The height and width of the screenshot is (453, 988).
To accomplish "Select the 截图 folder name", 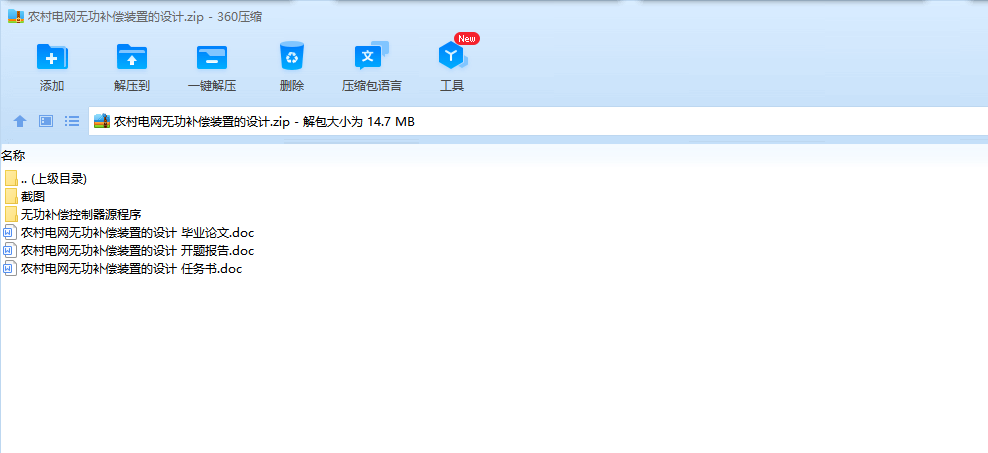I will click(x=33, y=197).
